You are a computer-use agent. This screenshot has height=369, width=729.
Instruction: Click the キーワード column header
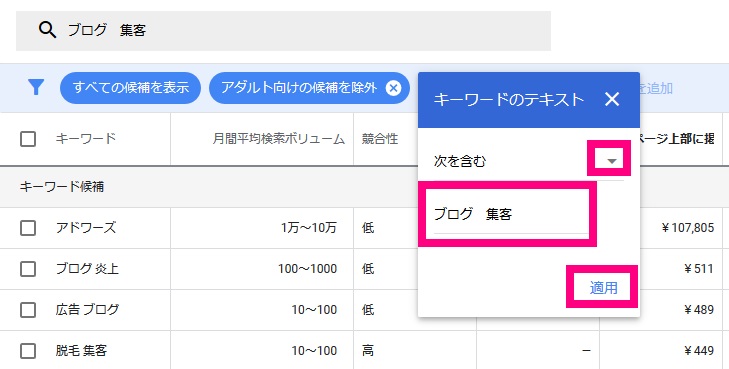pyautogui.click(x=86, y=138)
